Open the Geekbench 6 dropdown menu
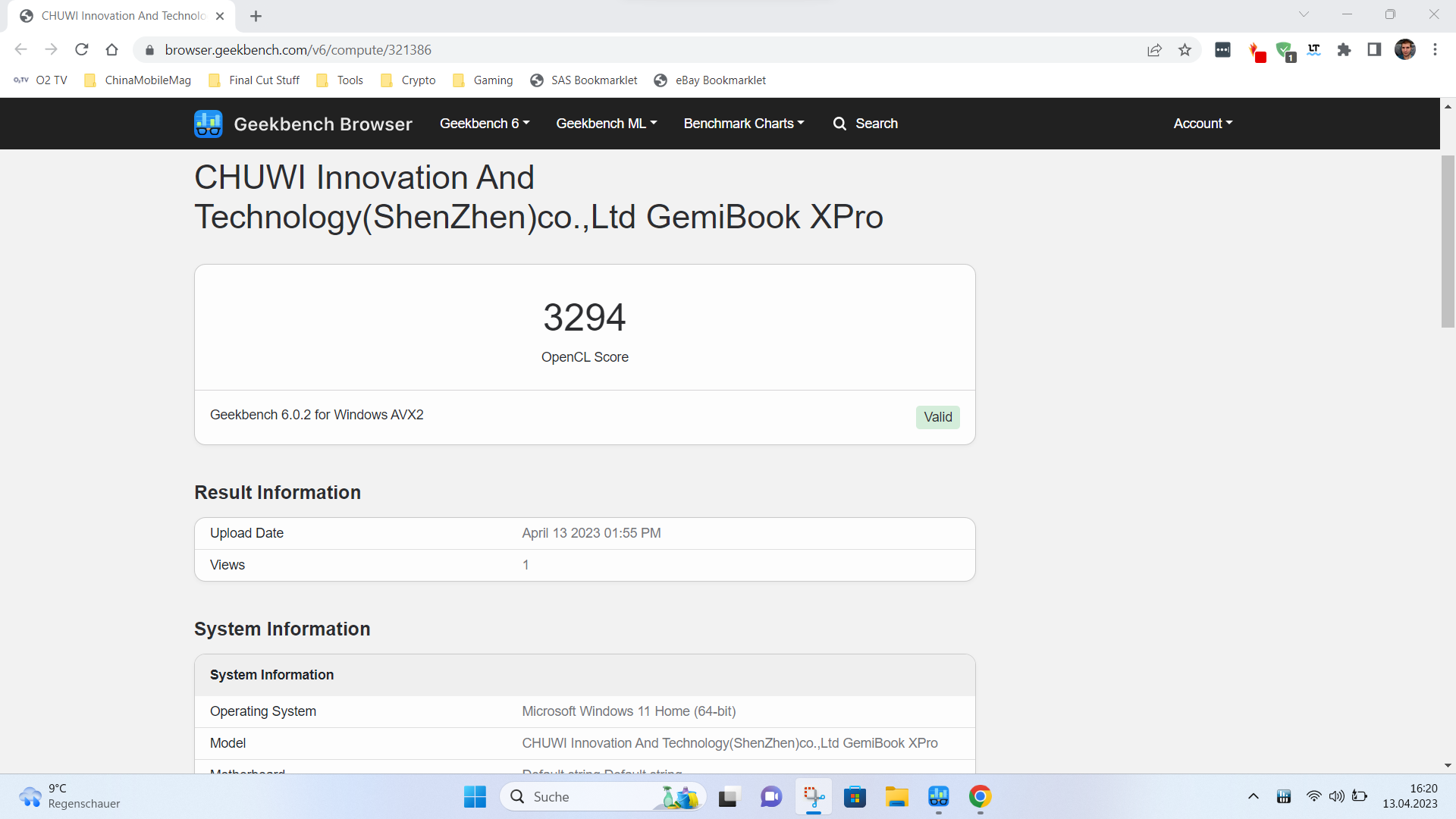 coord(485,124)
